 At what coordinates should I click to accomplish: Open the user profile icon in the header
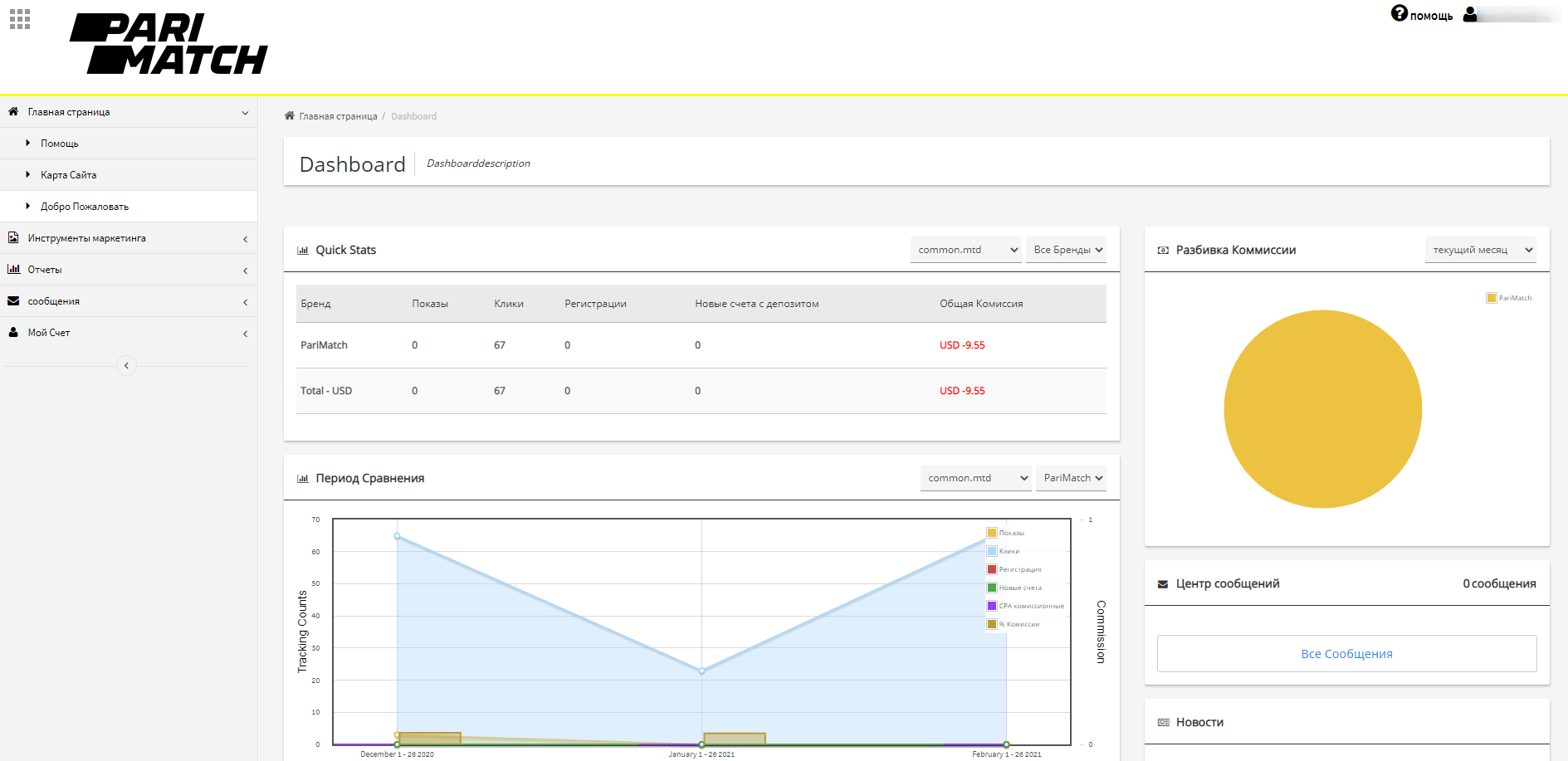click(x=1470, y=14)
